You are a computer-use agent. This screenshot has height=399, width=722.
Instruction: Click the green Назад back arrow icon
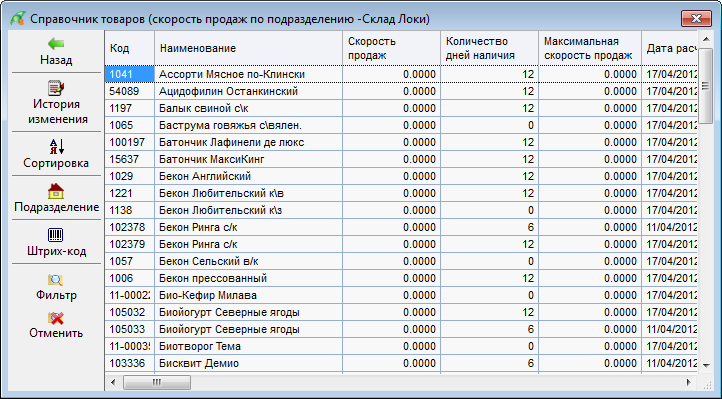pos(56,44)
